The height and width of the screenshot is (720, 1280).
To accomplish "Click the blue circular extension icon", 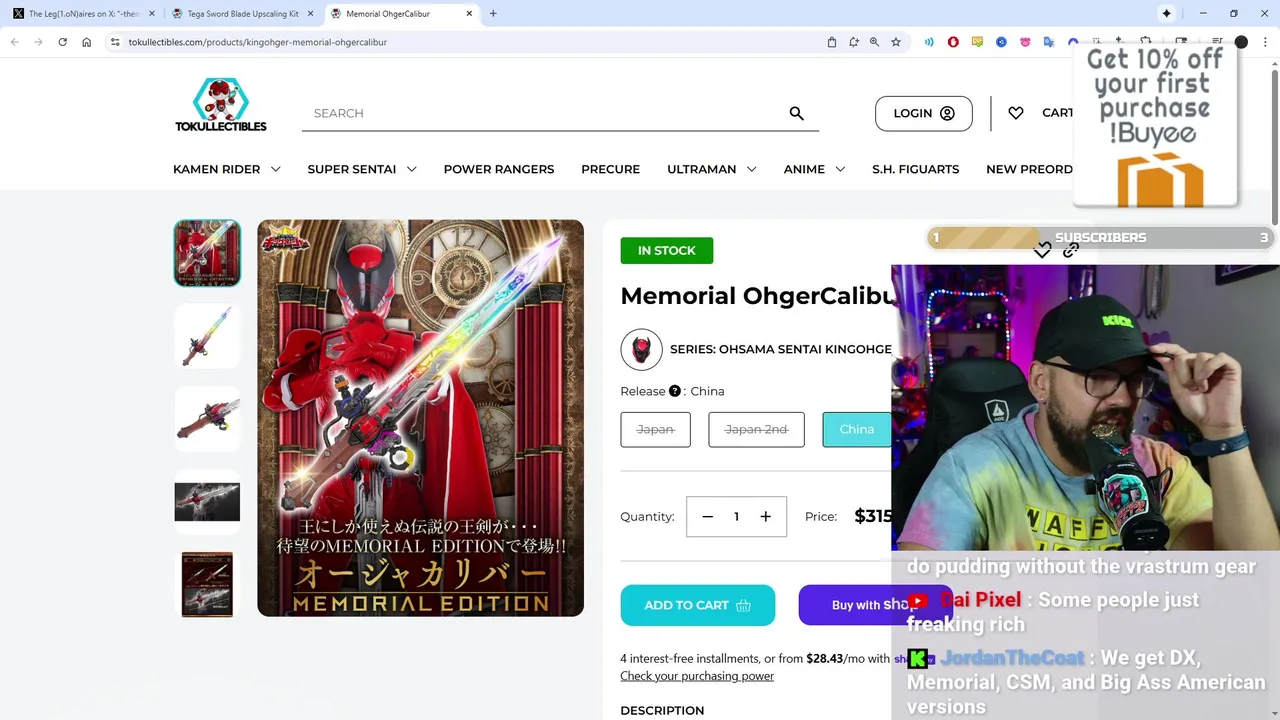I will pos(1001,42).
